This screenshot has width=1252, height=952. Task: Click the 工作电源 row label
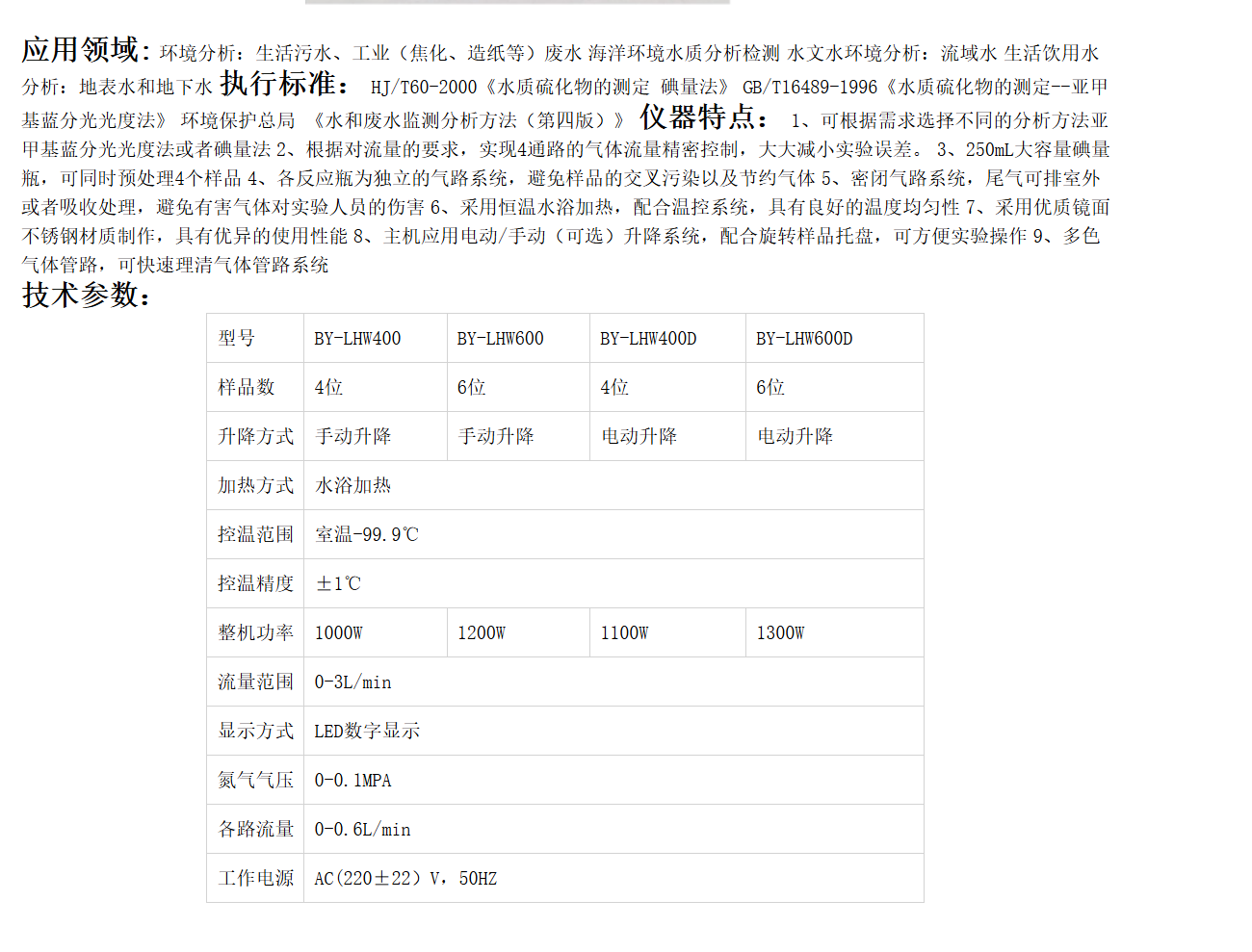pyautogui.click(x=255, y=879)
